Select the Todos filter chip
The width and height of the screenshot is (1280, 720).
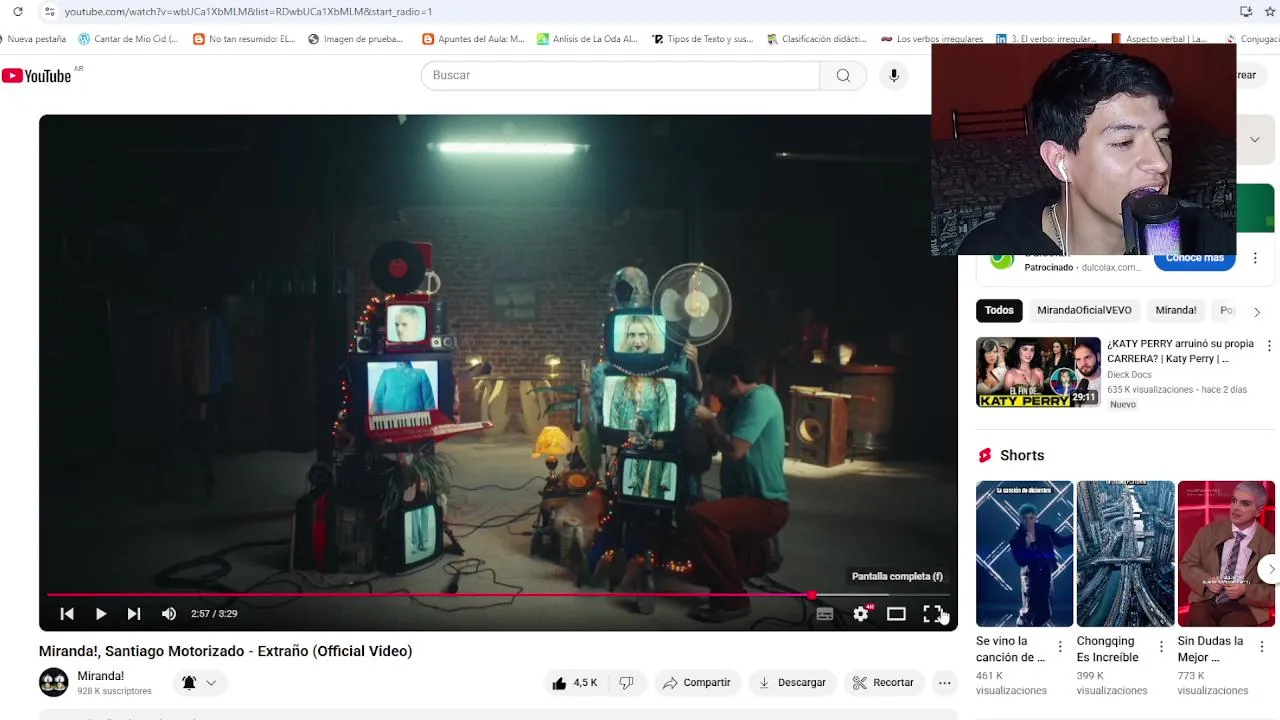[999, 311]
